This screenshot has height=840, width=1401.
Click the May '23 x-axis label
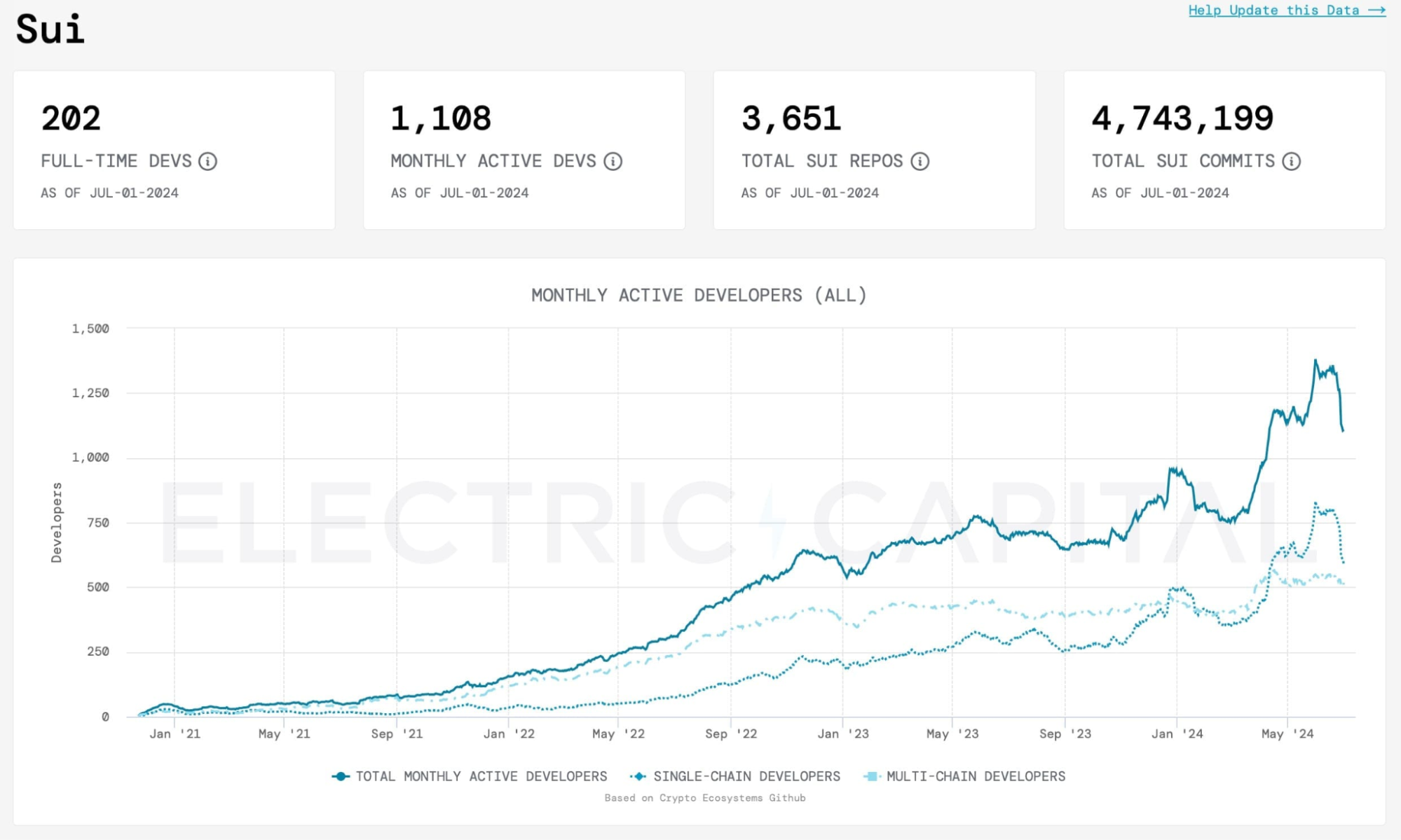coord(952,734)
